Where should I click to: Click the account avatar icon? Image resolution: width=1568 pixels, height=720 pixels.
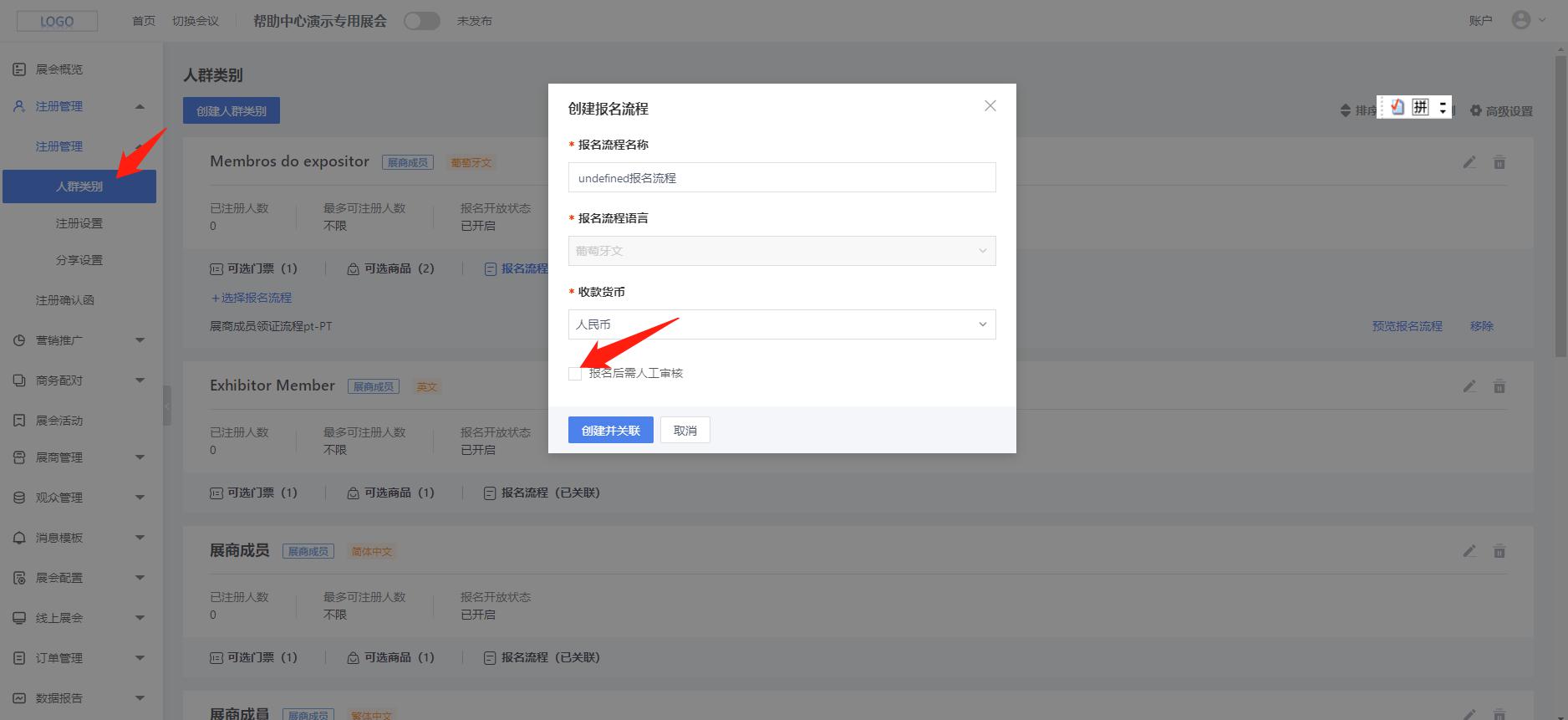click(1520, 20)
